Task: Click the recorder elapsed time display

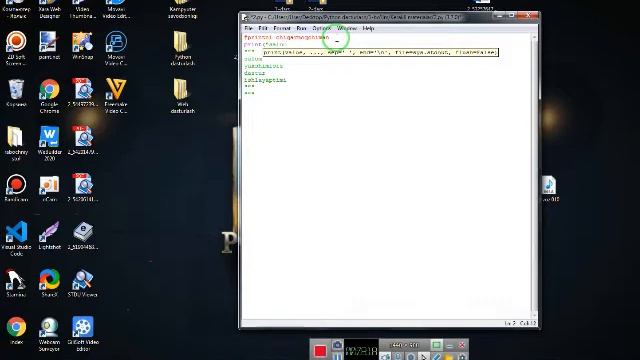Action: (361, 351)
